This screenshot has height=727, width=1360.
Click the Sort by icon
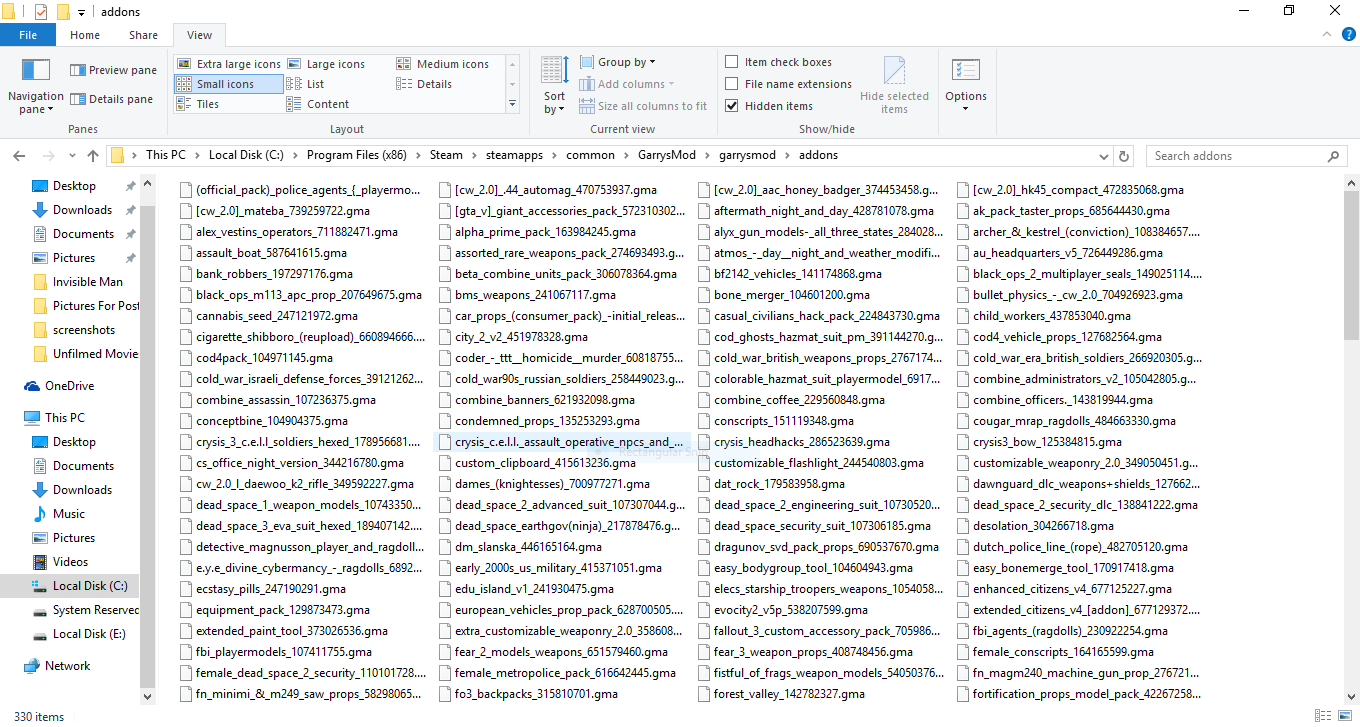pyautogui.click(x=554, y=70)
